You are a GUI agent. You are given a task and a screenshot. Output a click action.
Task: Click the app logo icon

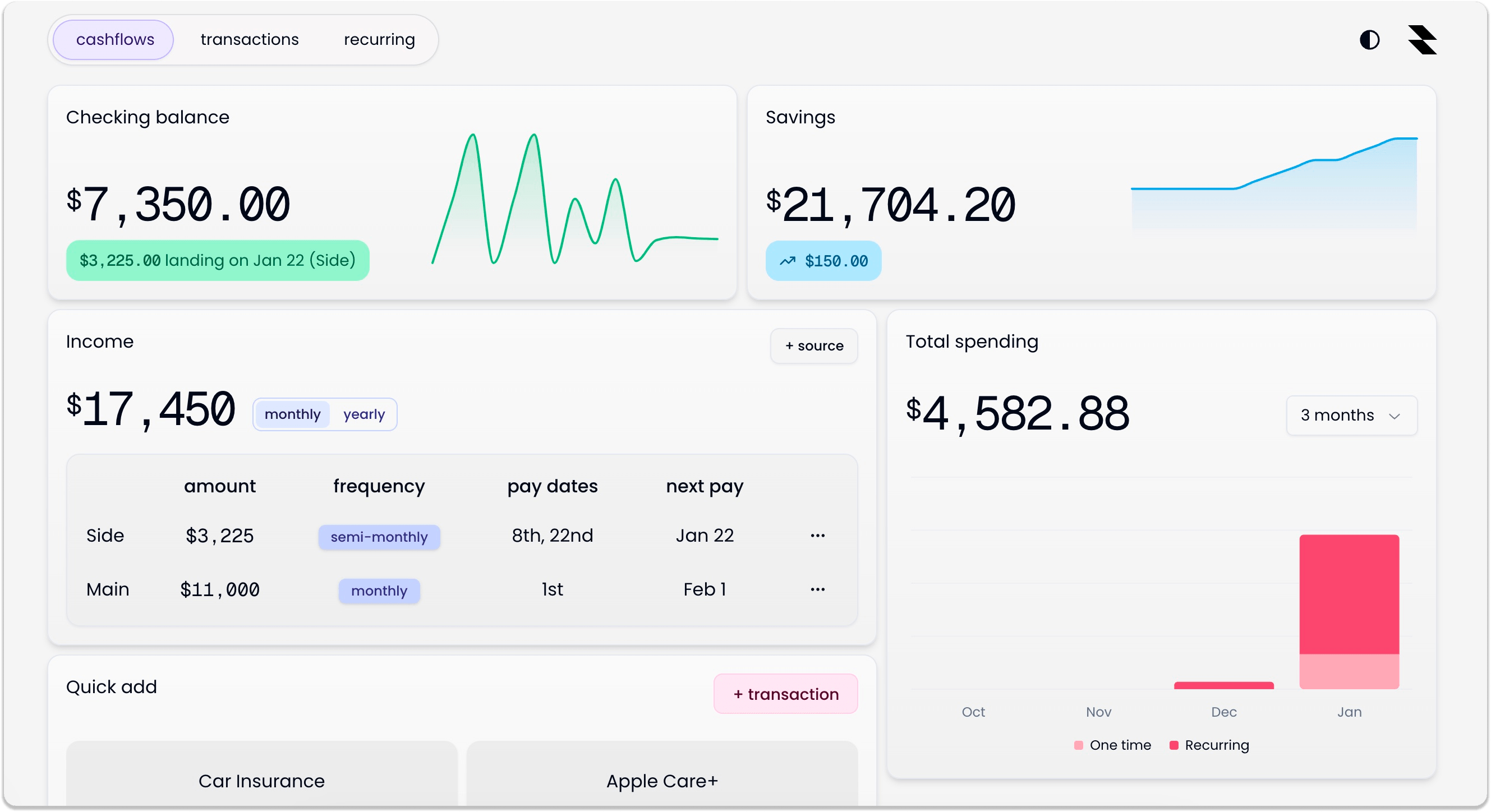pyautogui.click(x=1423, y=40)
